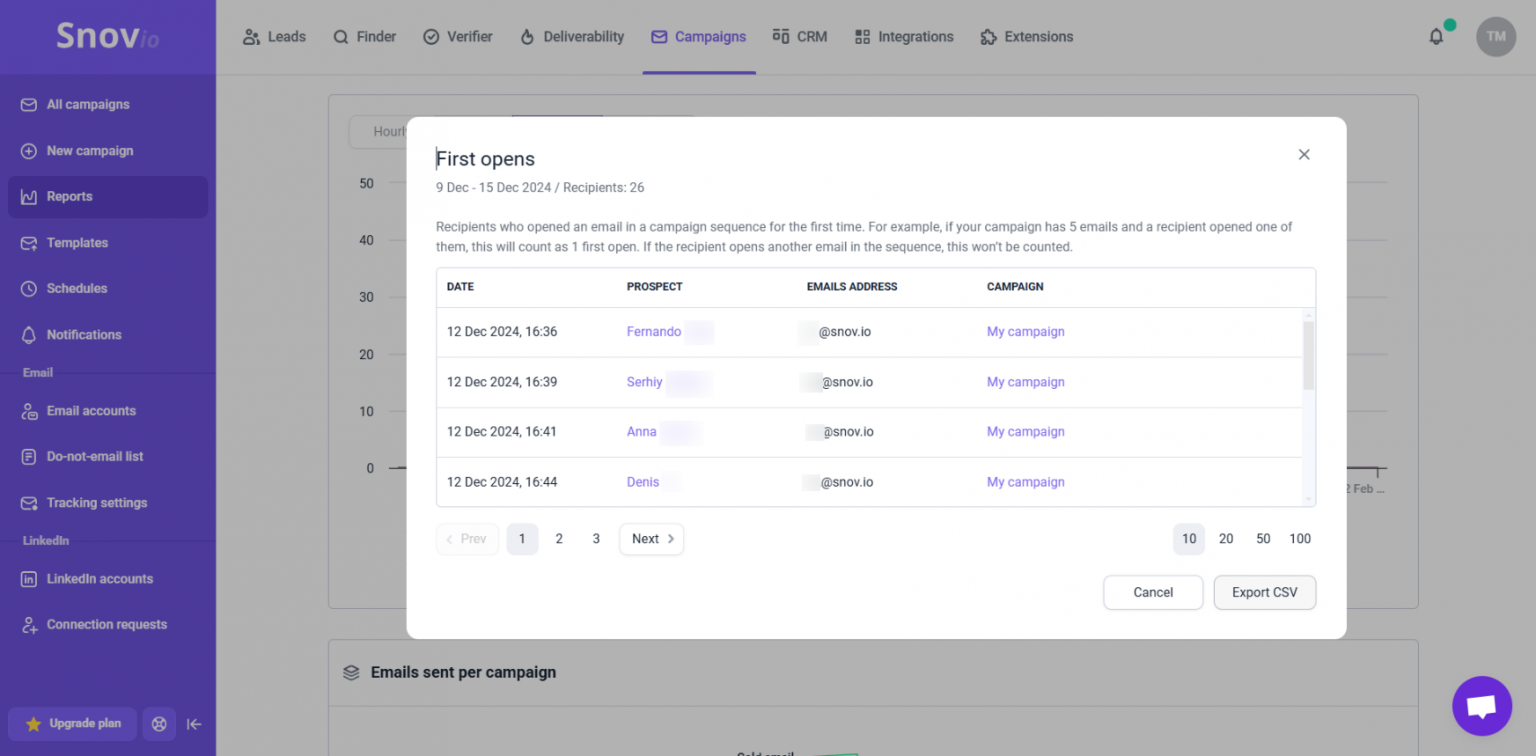Click the PROSPECT column header

click(655, 287)
